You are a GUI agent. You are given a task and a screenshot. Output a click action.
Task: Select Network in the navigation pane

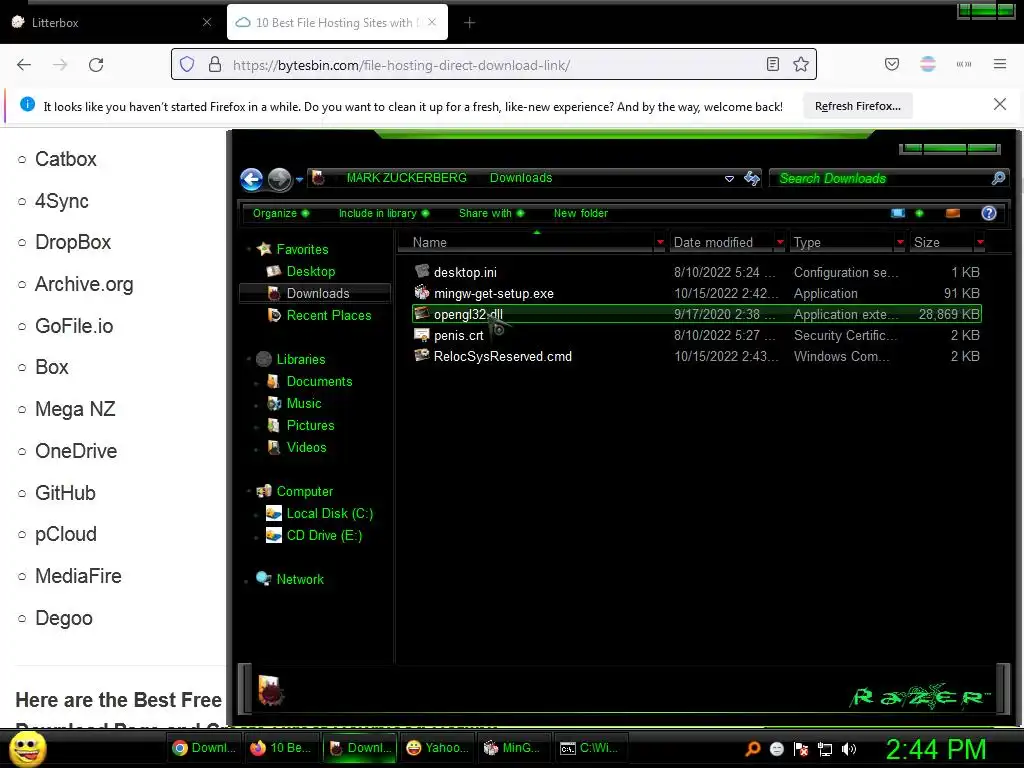pyautogui.click(x=300, y=579)
